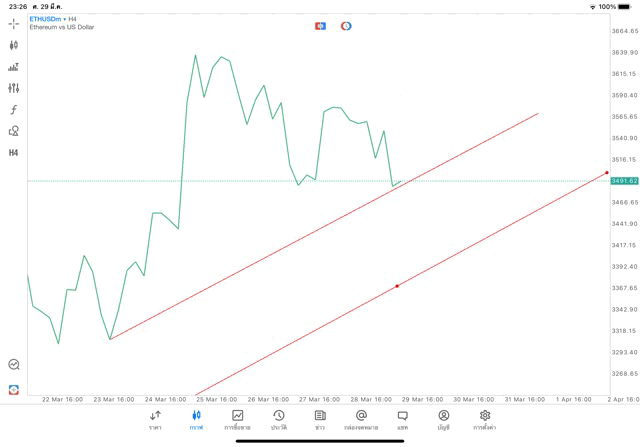
Task: Open the H4 timeframe selector
Action: [14, 153]
